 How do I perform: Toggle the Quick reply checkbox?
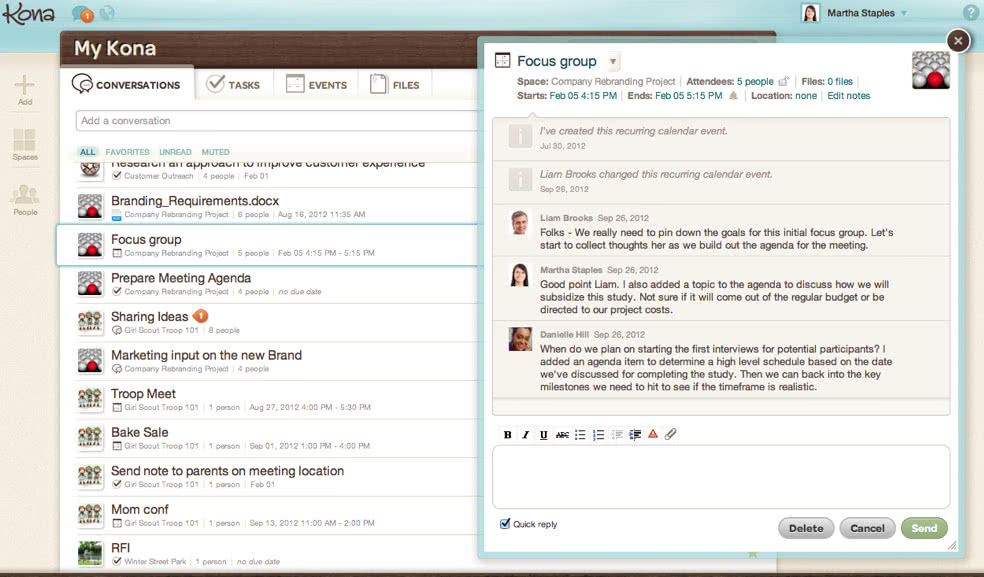coord(505,524)
